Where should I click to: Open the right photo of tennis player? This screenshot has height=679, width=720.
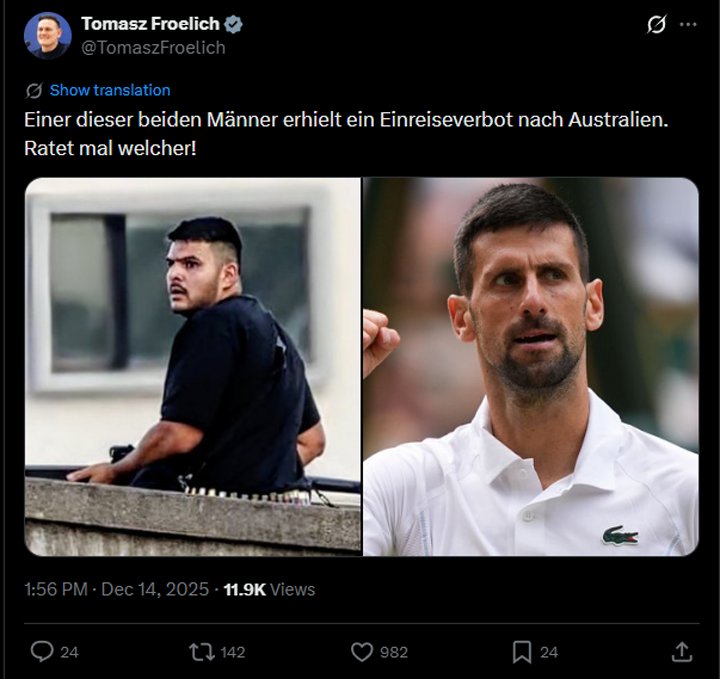(531, 367)
